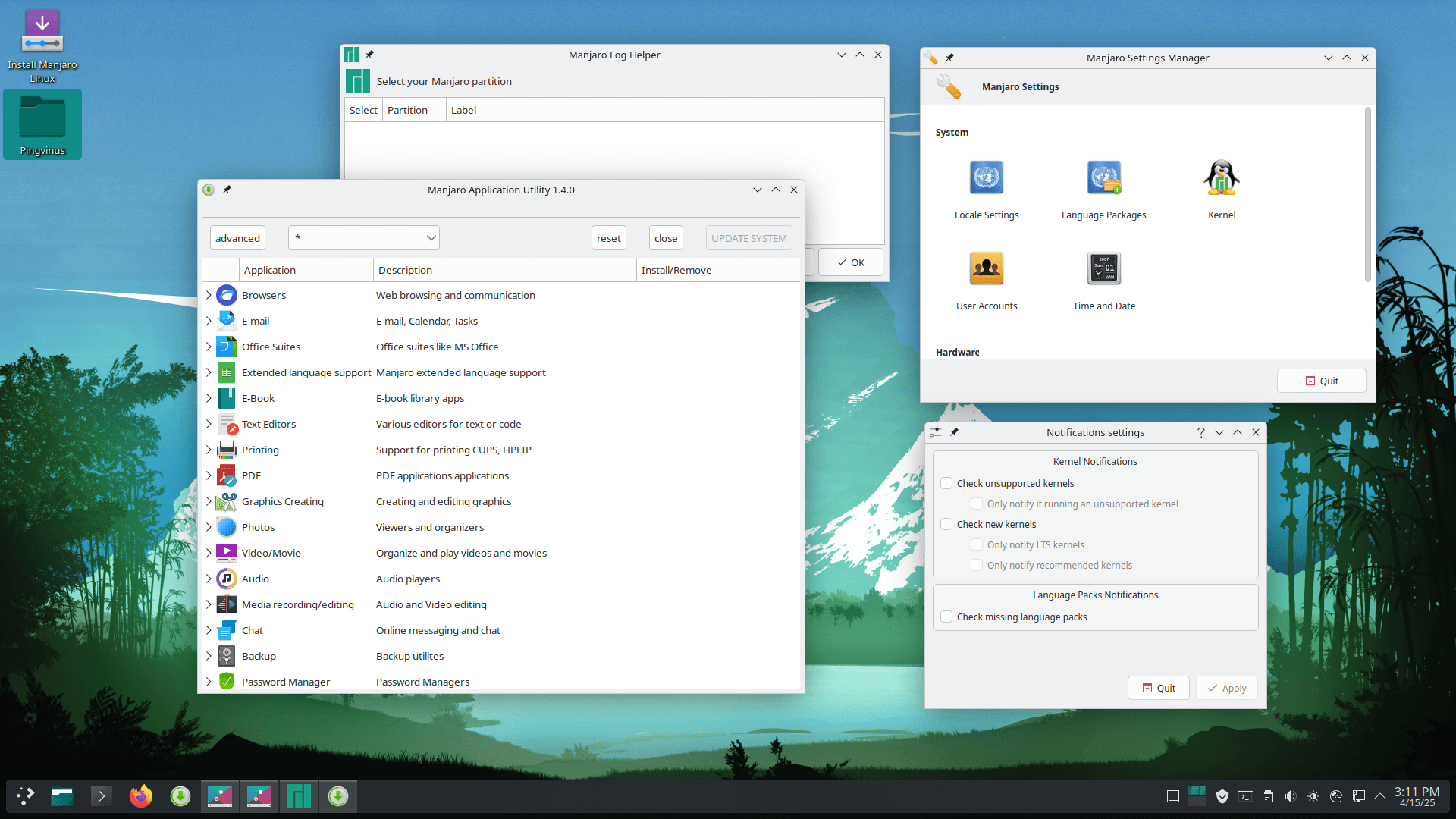This screenshot has height=819, width=1456.
Task: Click "Audio players" description text
Action: click(407, 579)
